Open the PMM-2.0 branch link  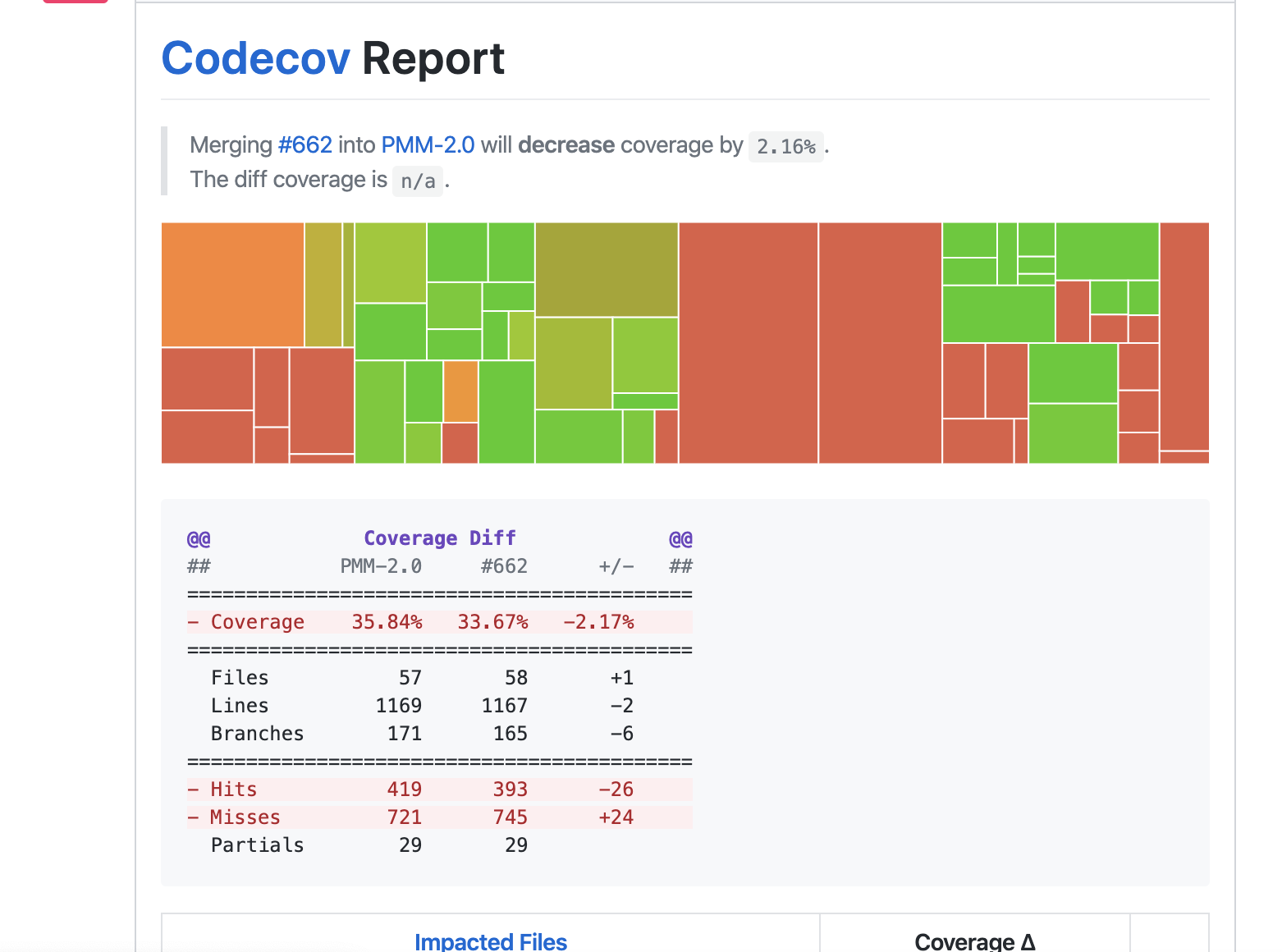(428, 145)
